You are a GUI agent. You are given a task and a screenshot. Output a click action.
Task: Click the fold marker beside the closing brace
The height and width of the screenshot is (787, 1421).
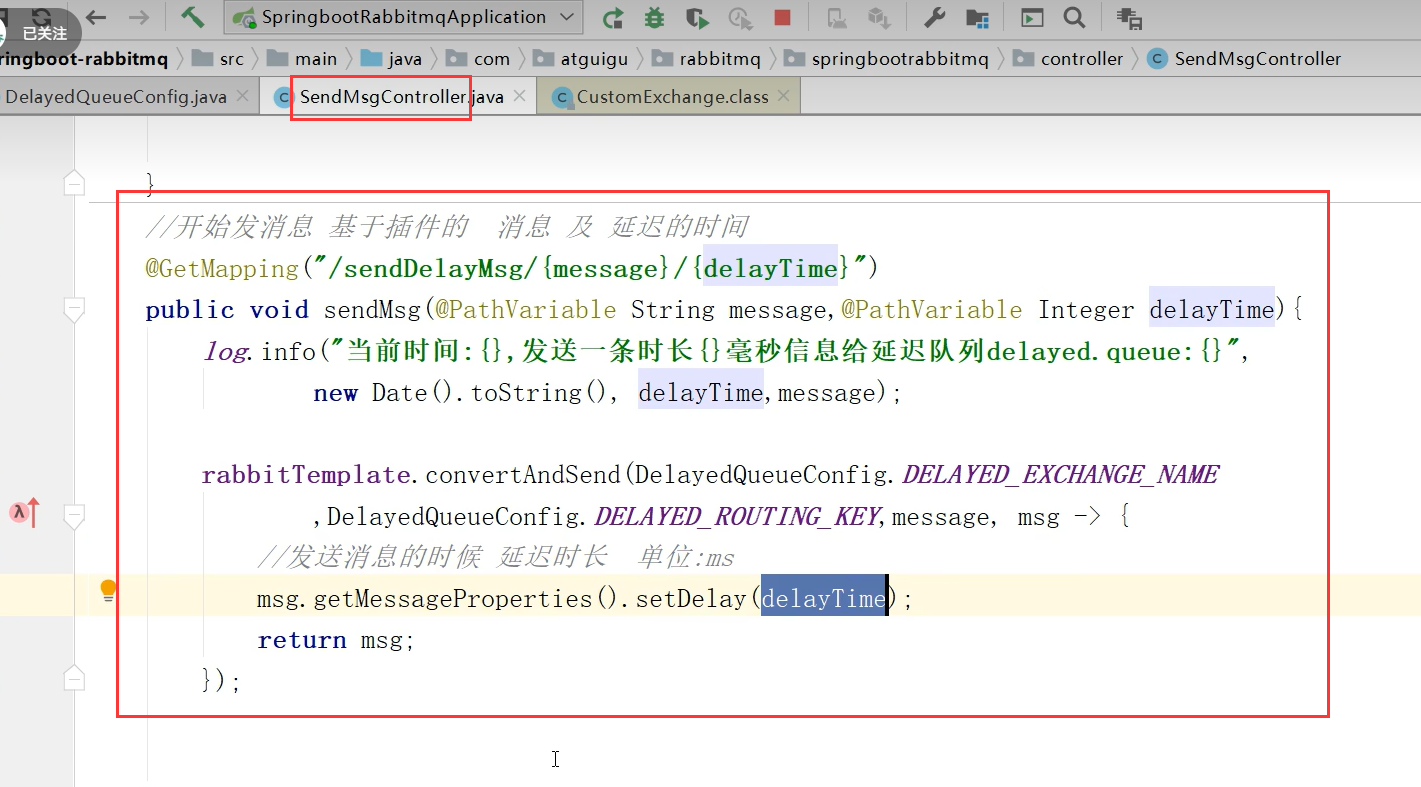(74, 182)
